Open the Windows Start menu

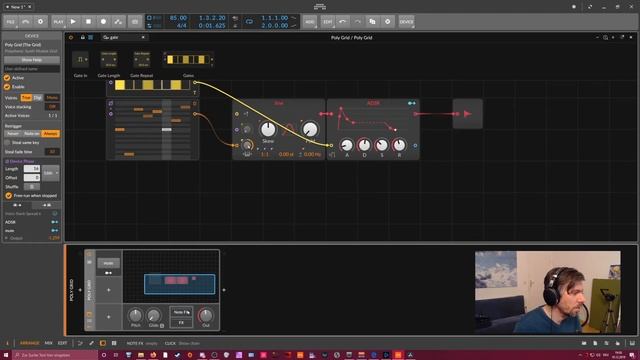(x=6, y=355)
